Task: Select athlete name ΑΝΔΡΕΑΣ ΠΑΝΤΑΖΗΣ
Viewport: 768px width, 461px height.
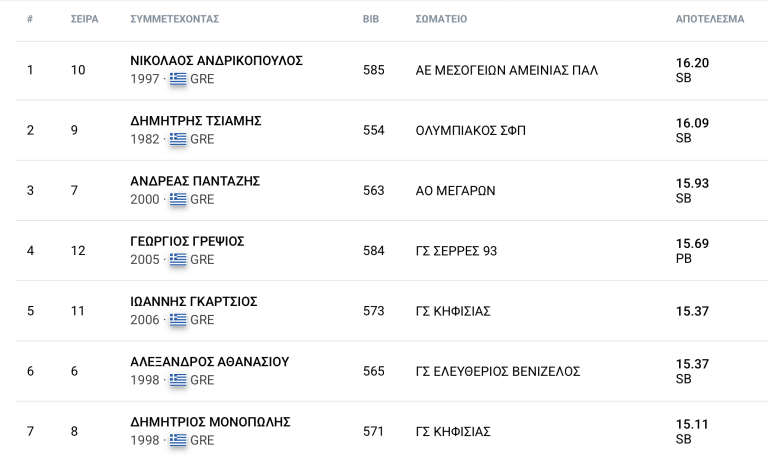Action: (x=195, y=181)
